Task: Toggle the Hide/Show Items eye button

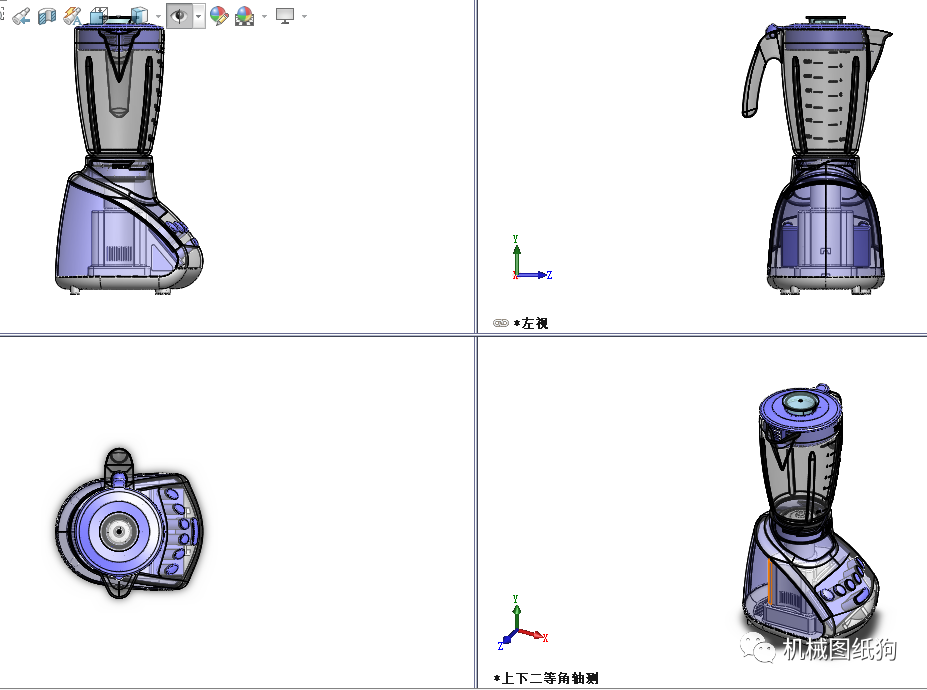Action: [179, 16]
